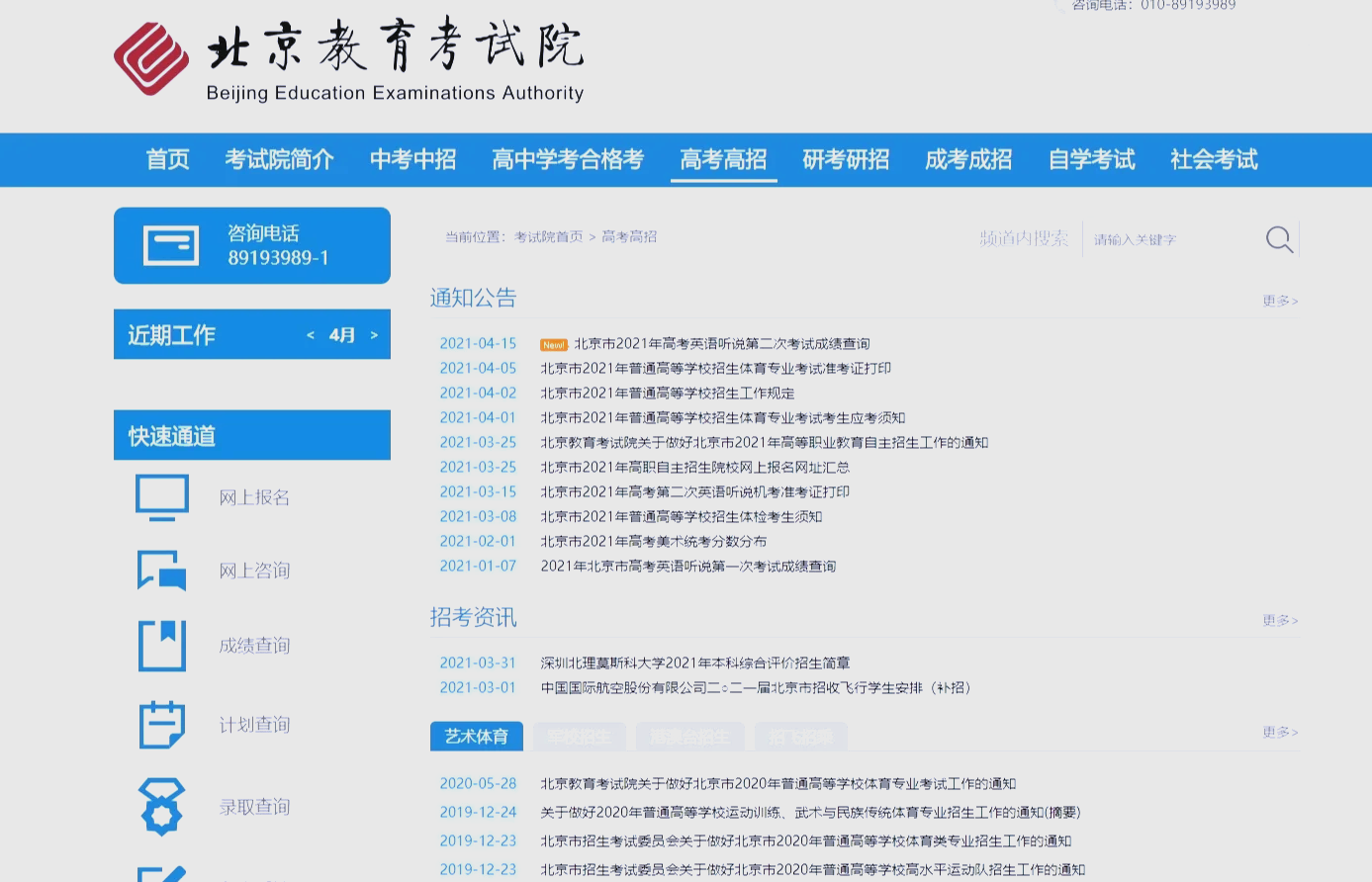Click the Beijing Education Examinations Authority logo
This screenshot has width=1372, height=882.
tap(348, 59)
